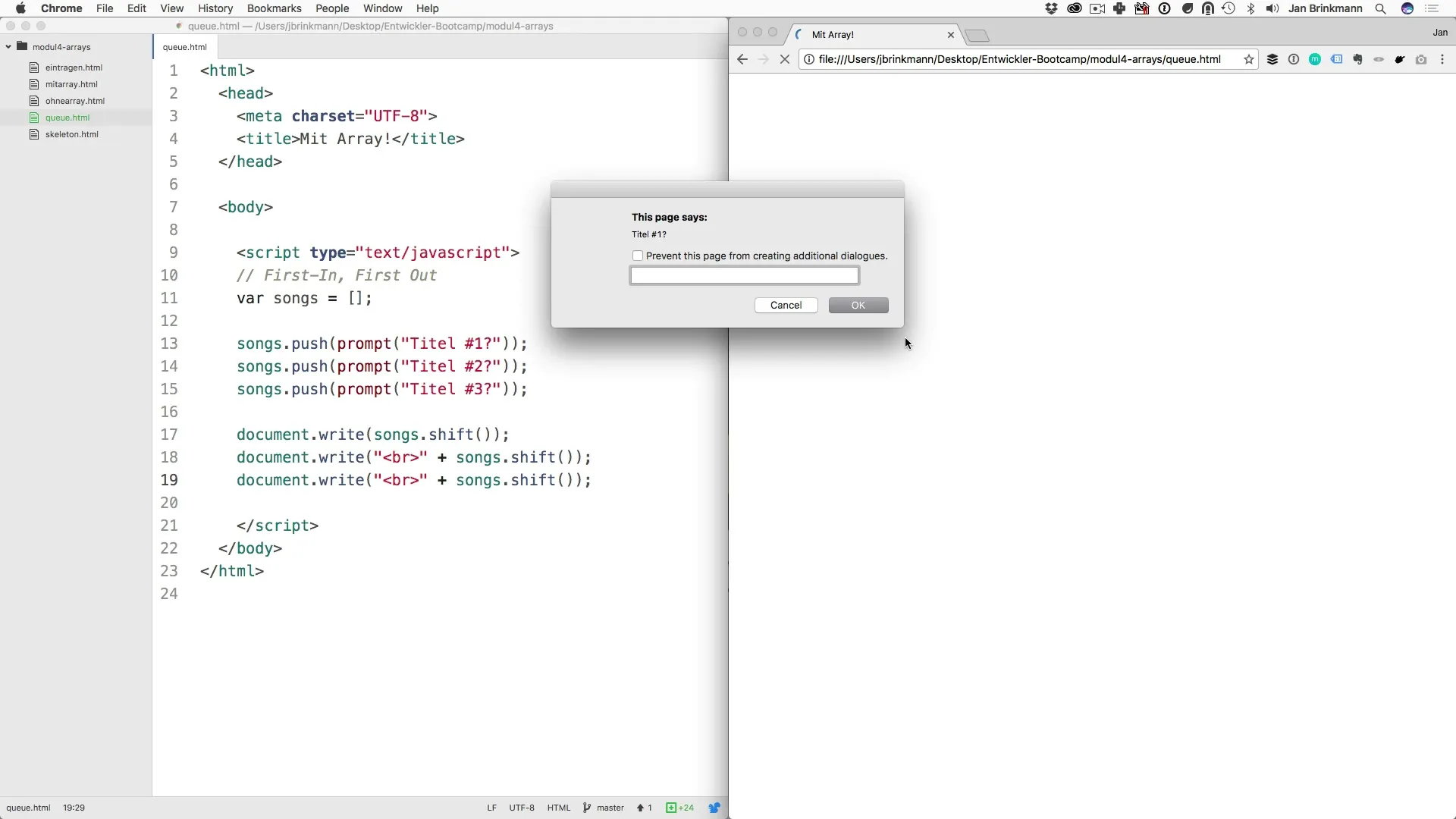Viewport: 1456px width, 819px height.
Task: Open the Edit menu
Action: pyautogui.click(x=136, y=8)
